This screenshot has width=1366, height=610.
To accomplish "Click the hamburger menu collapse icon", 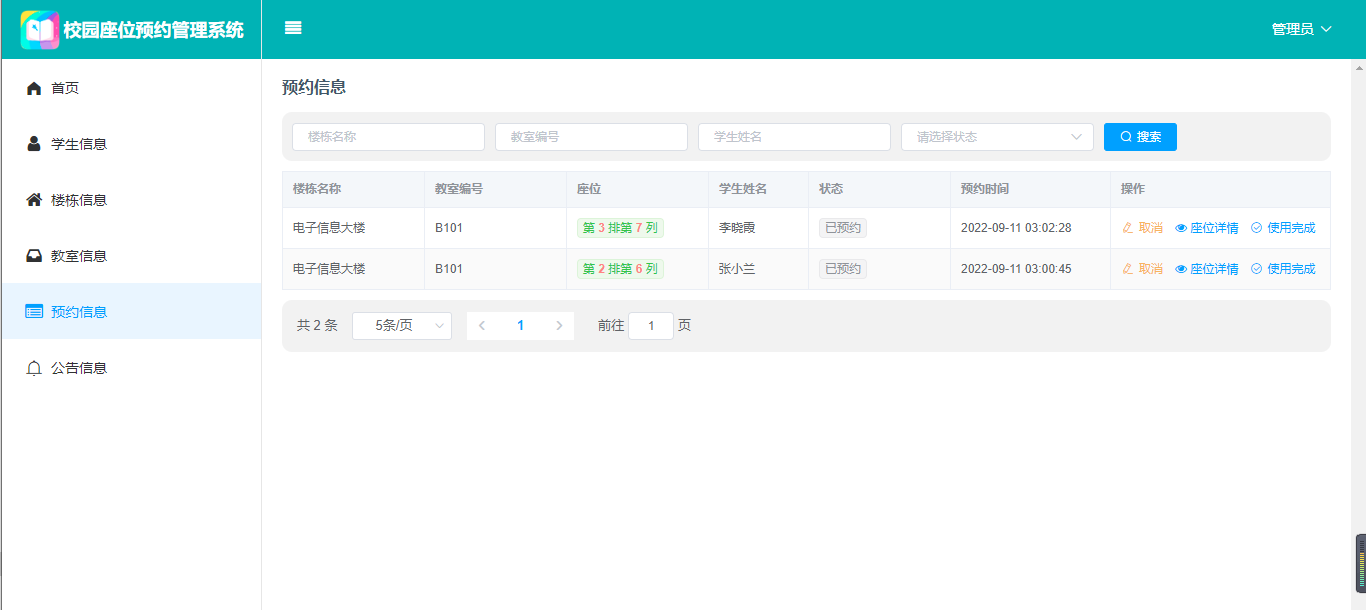I will click(293, 28).
